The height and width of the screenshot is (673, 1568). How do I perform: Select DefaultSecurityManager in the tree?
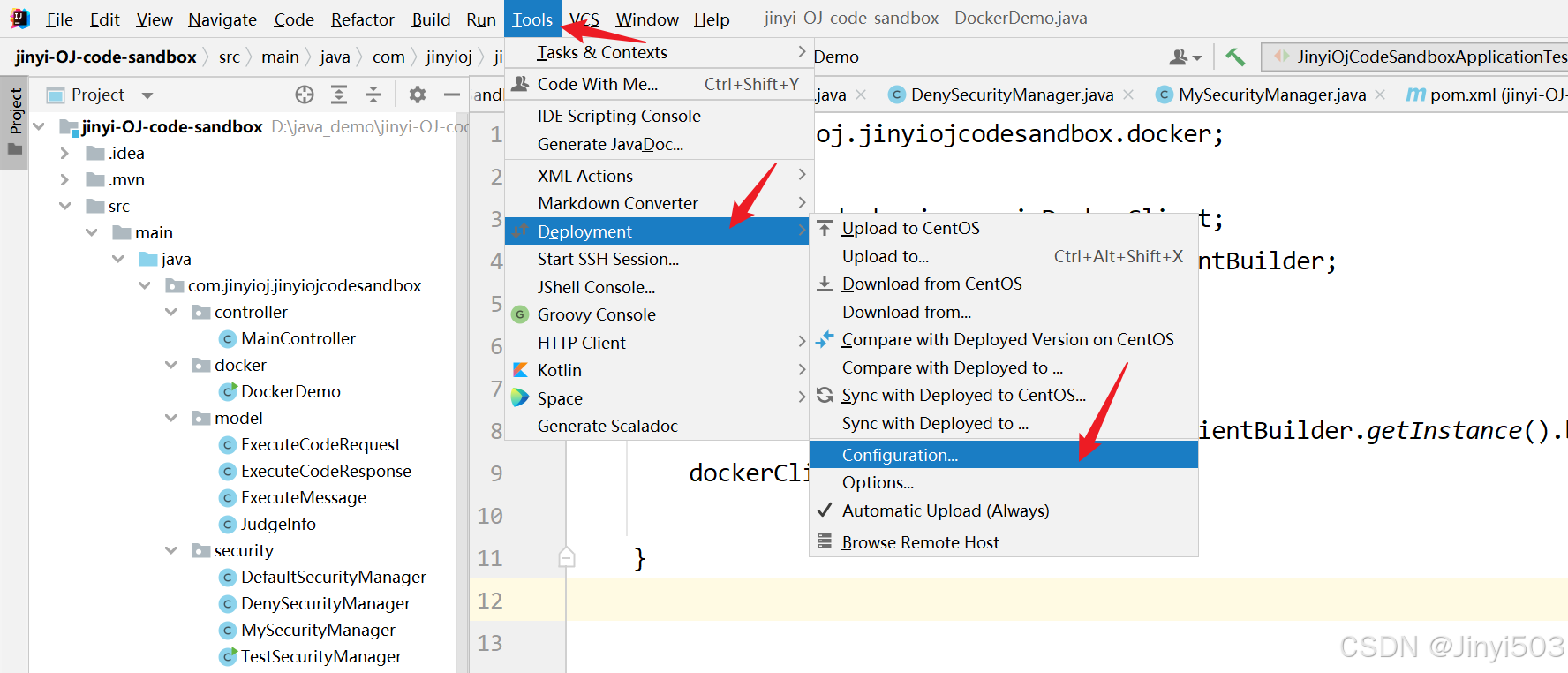pos(333,577)
